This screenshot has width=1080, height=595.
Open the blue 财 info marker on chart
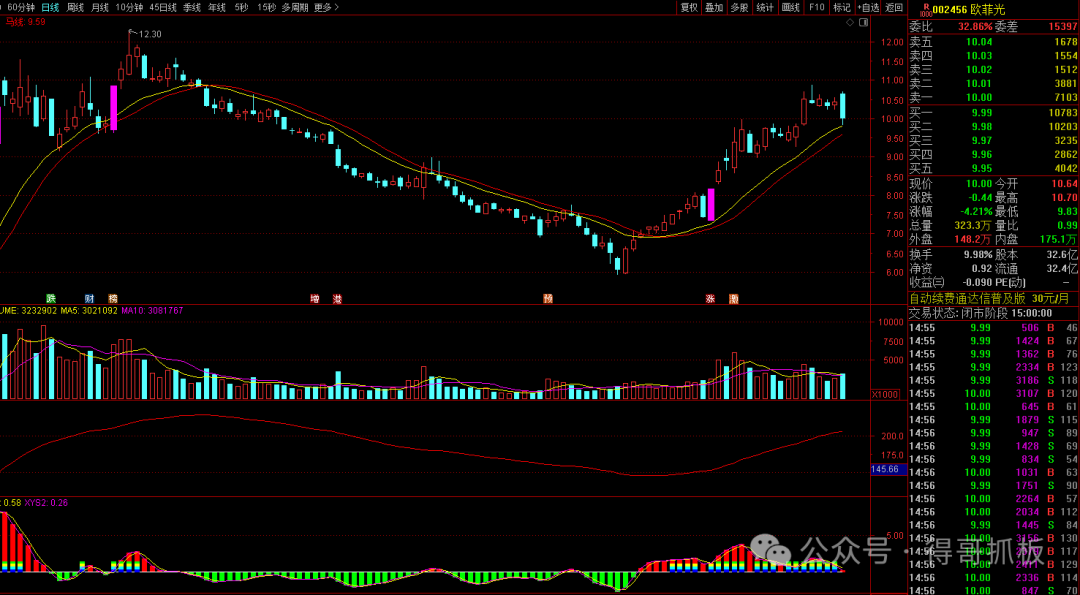point(89,299)
